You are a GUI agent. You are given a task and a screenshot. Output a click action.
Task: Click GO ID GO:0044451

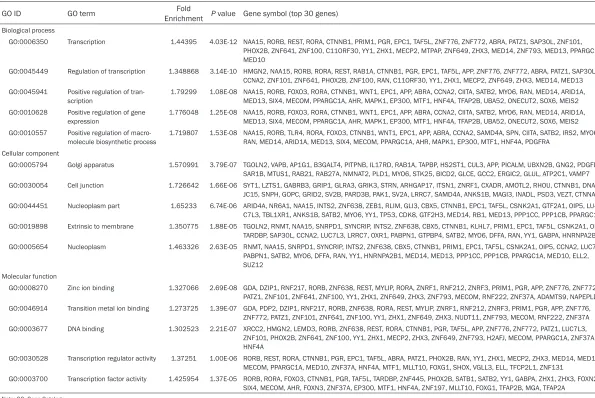click(28, 206)
